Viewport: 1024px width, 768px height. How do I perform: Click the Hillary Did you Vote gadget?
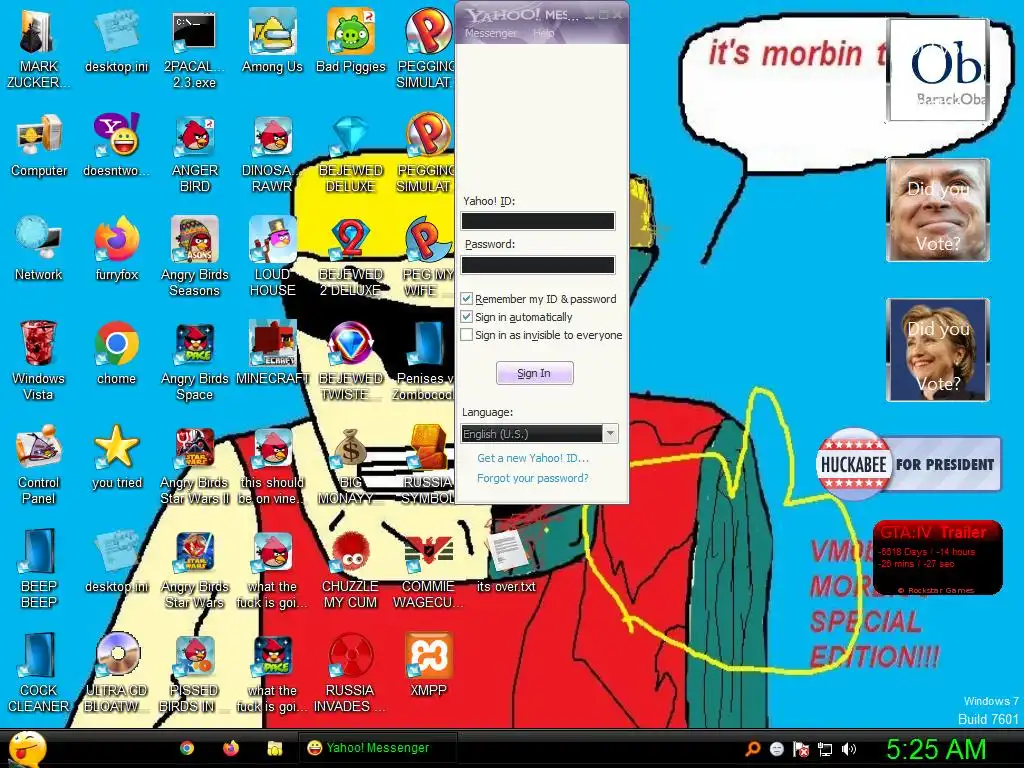938,349
